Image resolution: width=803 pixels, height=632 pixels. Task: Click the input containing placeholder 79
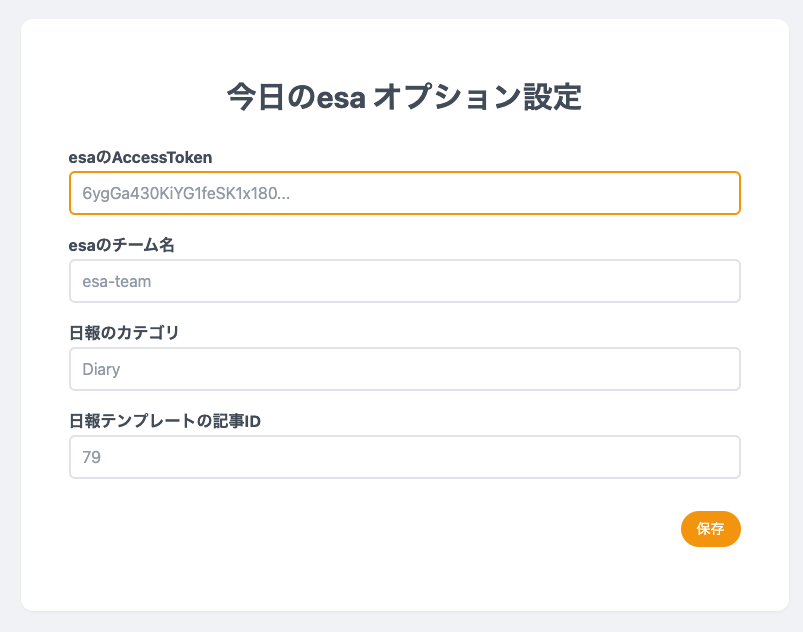tap(404, 457)
